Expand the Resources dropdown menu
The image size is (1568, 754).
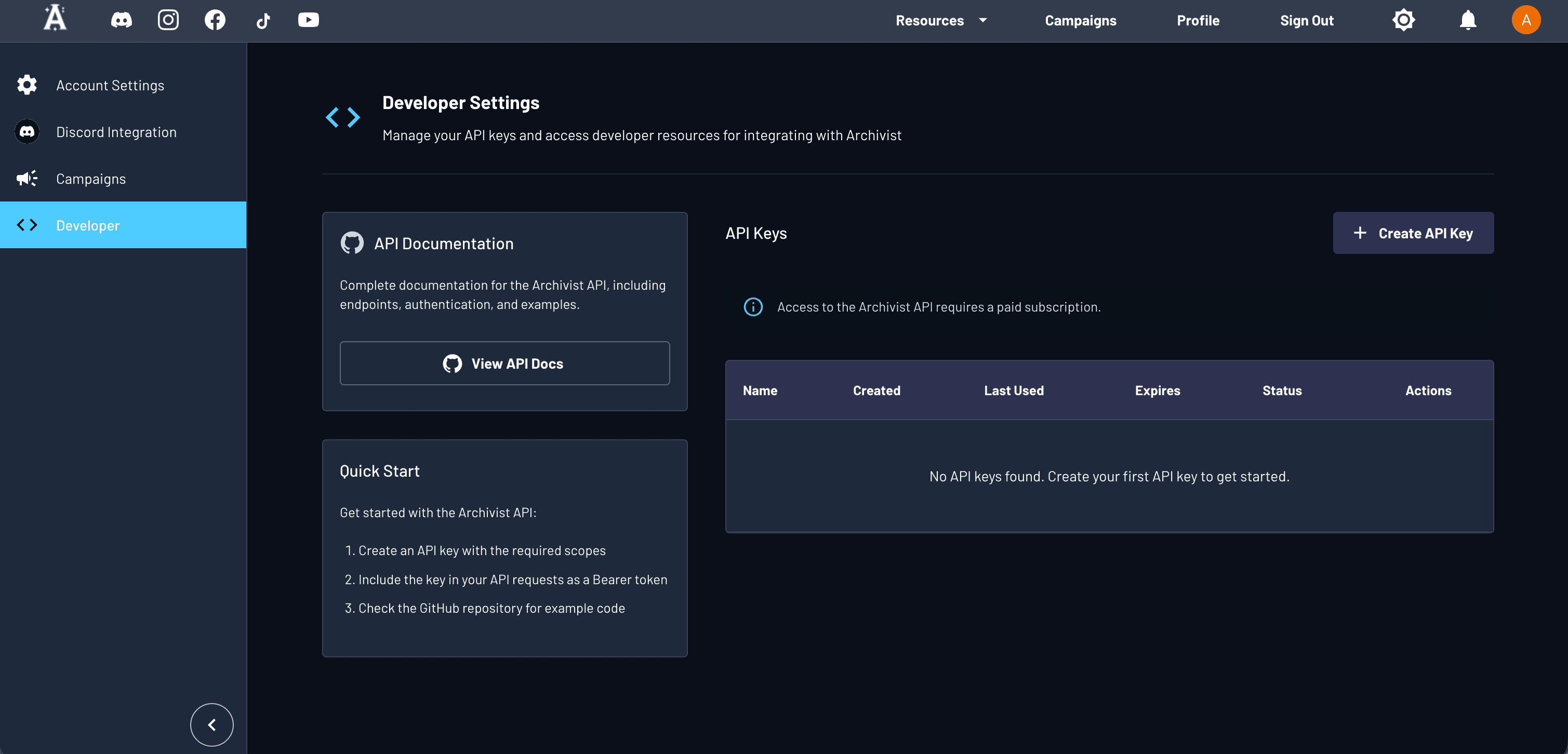tap(940, 20)
